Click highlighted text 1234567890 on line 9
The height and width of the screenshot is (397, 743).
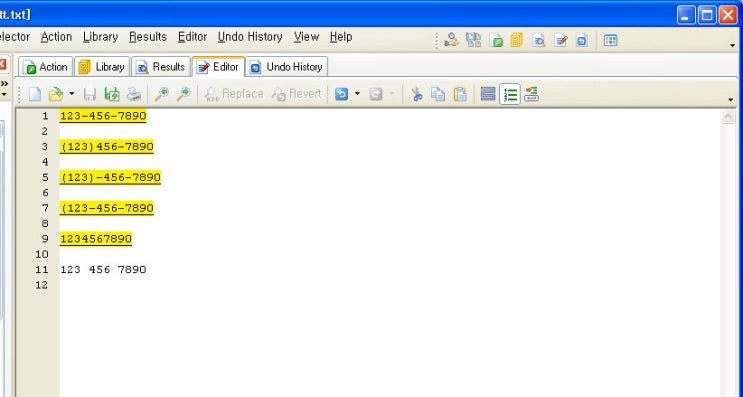click(96, 239)
